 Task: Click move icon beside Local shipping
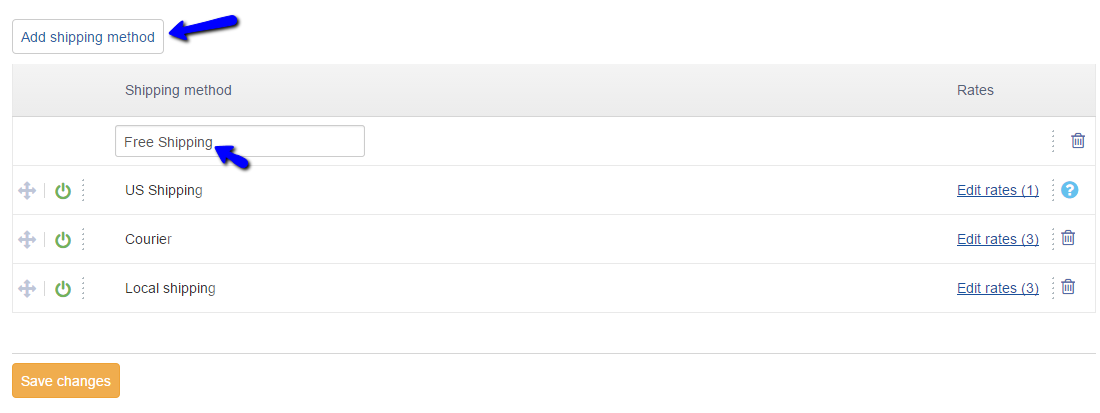pos(27,288)
